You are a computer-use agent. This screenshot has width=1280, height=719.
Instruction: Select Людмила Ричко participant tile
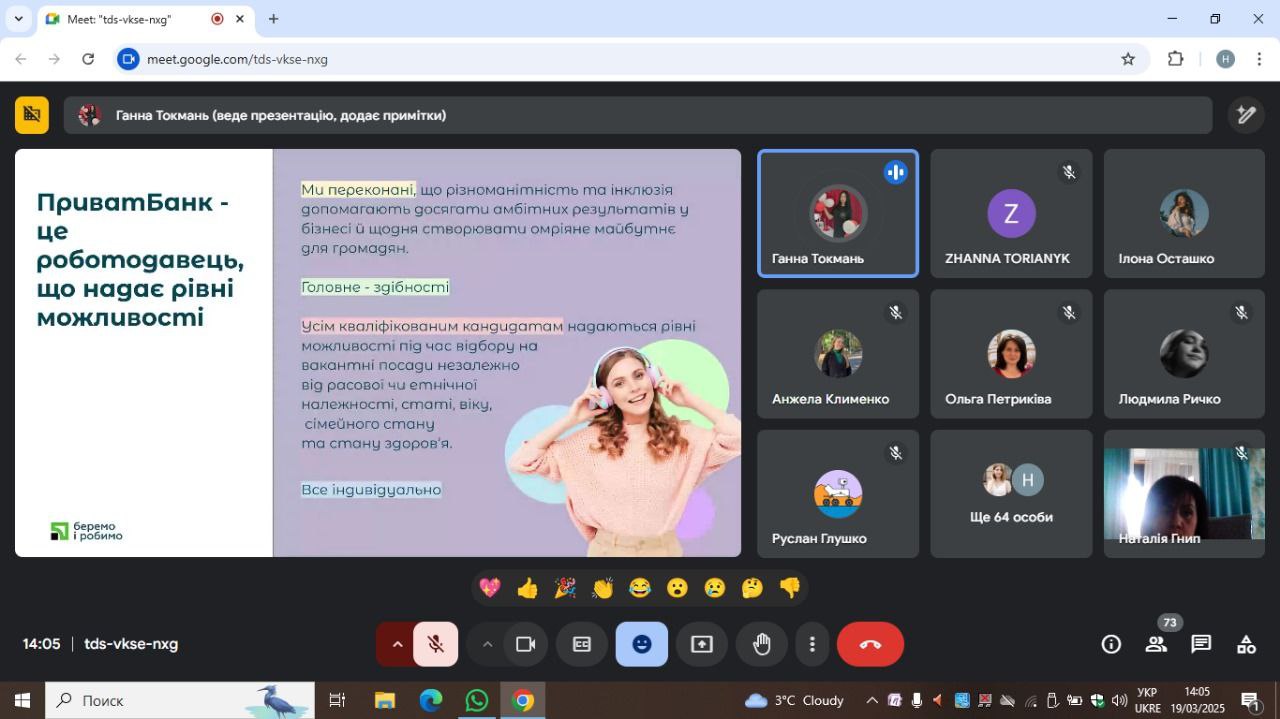click(1184, 353)
